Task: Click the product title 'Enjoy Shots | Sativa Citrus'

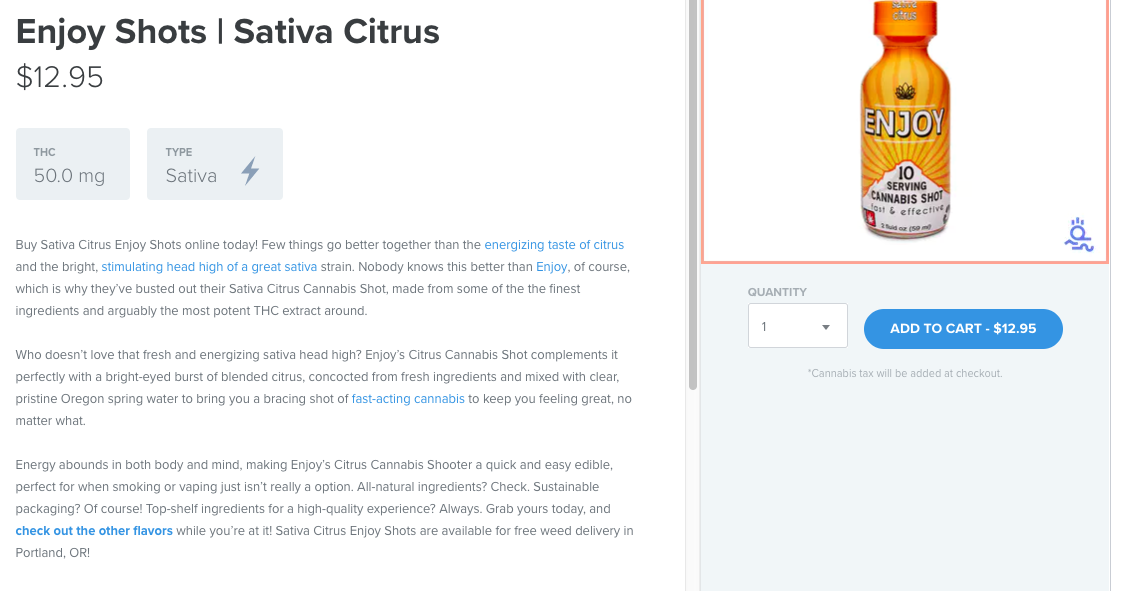Action: tap(228, 32)
